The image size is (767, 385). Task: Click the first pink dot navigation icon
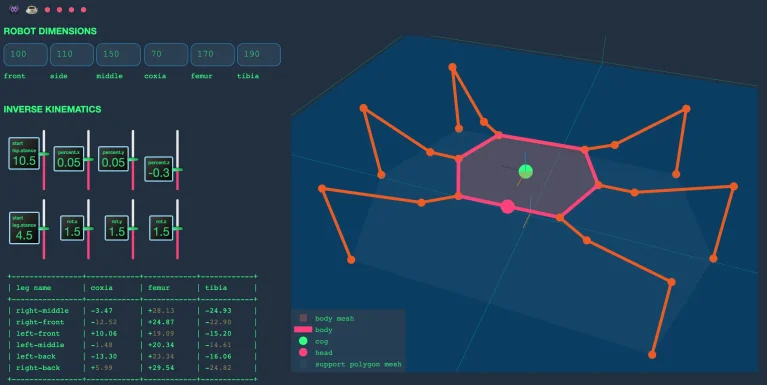click(47, 10)
